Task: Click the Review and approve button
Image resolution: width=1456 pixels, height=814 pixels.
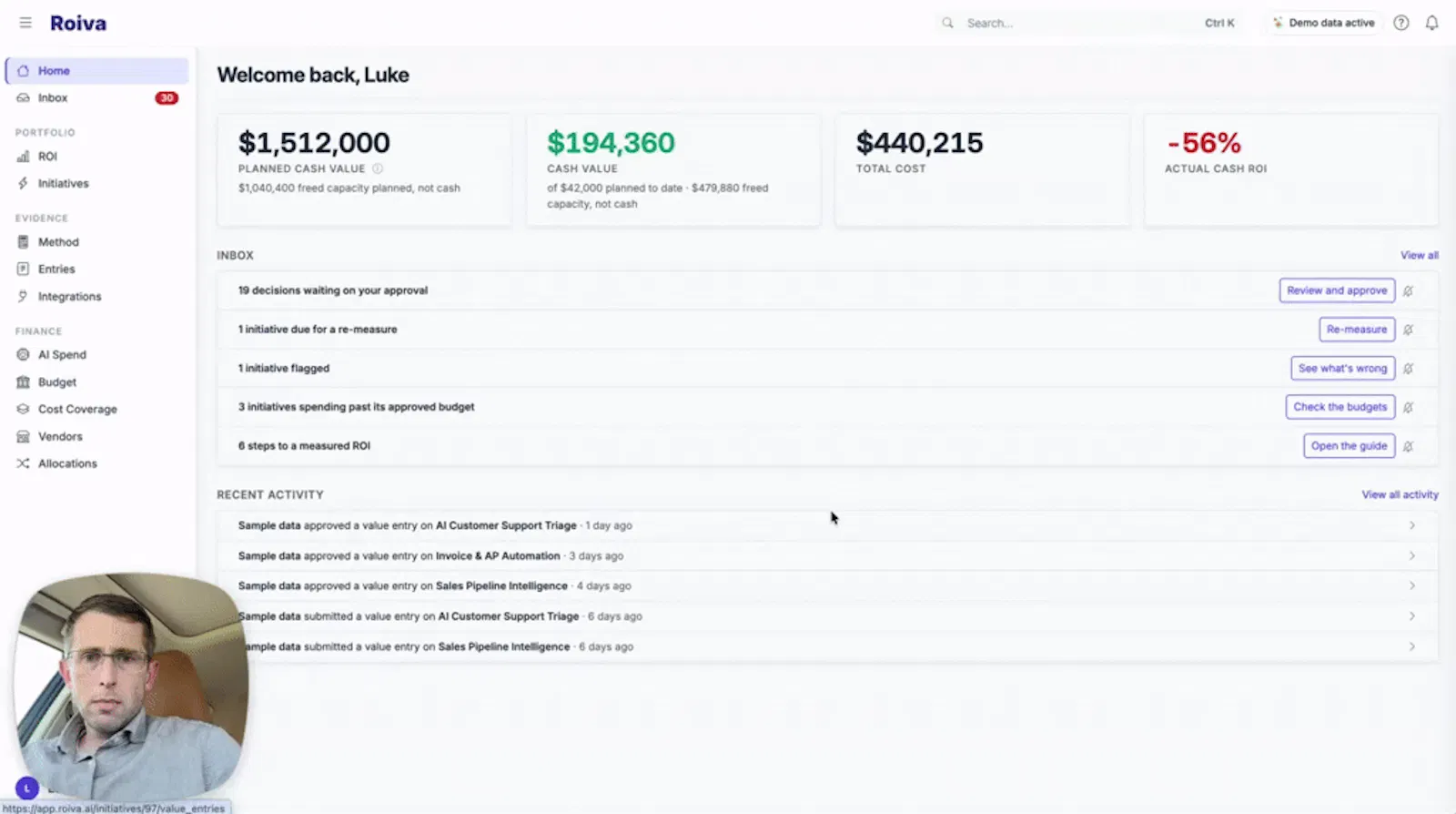Action: tap(1337, 290)
